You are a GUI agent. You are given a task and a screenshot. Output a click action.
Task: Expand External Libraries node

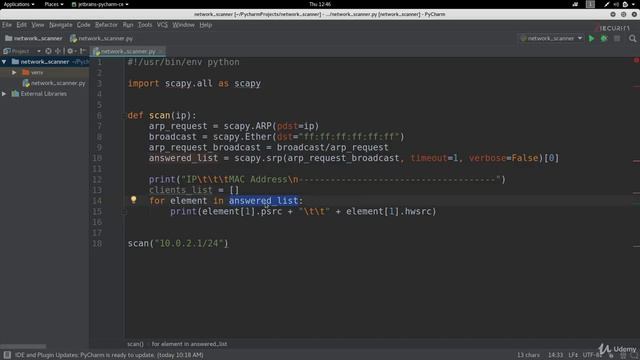[4, 93]
